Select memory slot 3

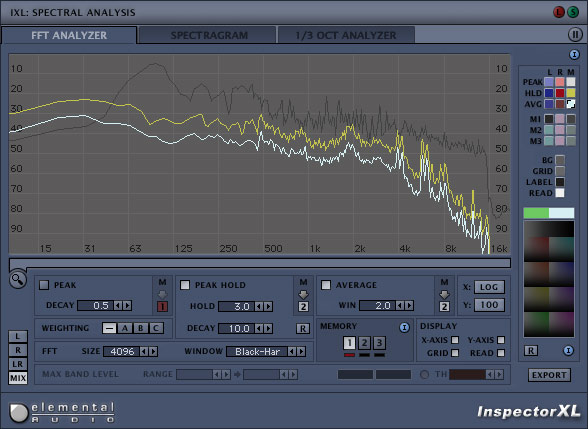pyautogui.click(x=379, y=342)
